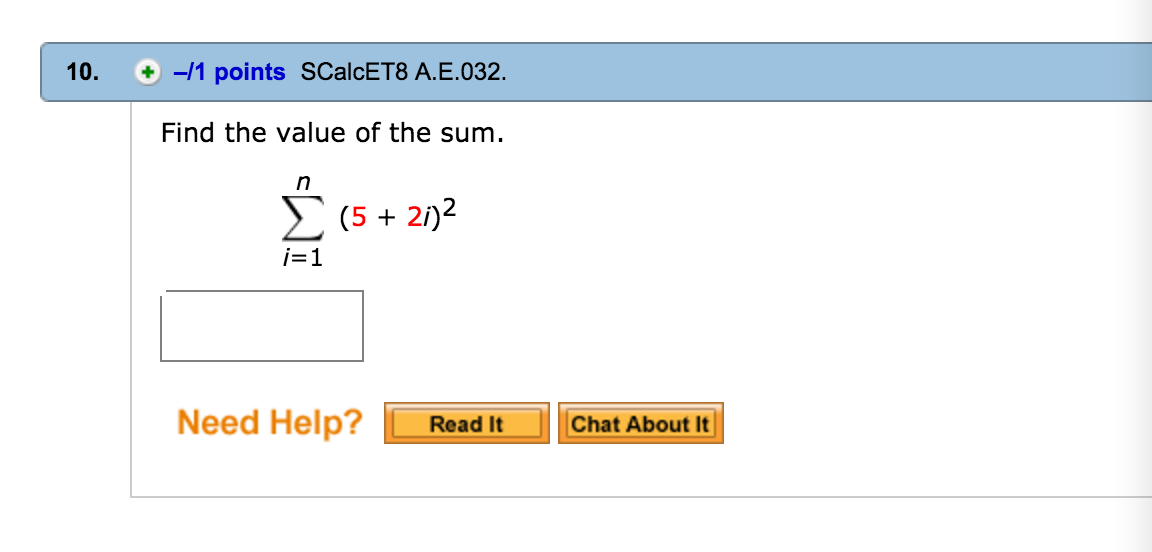This screenshot has width=1152, height=552.
Task: Click the sigma summation symbol
Action: pyautogui.click(x=303, y=220)
